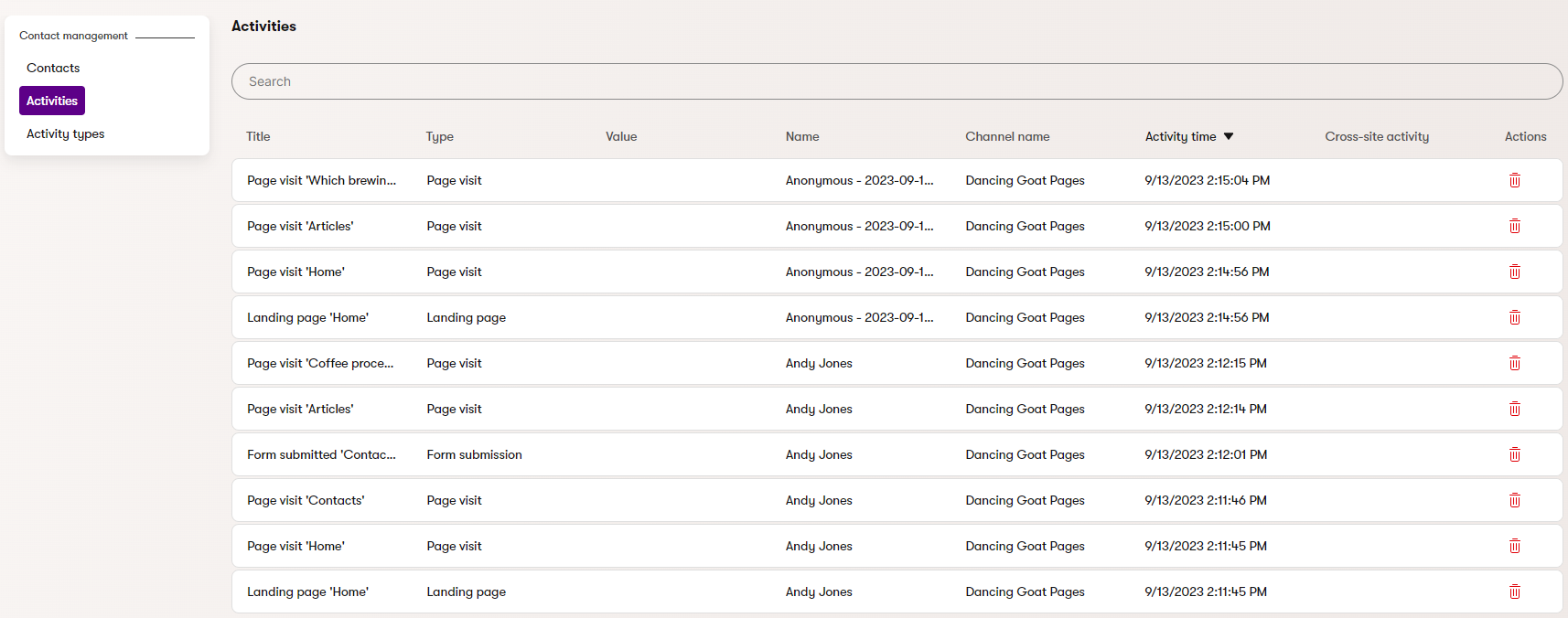Click into the Search activities field
Screen dimensions: 1568x618
[897, 81]
